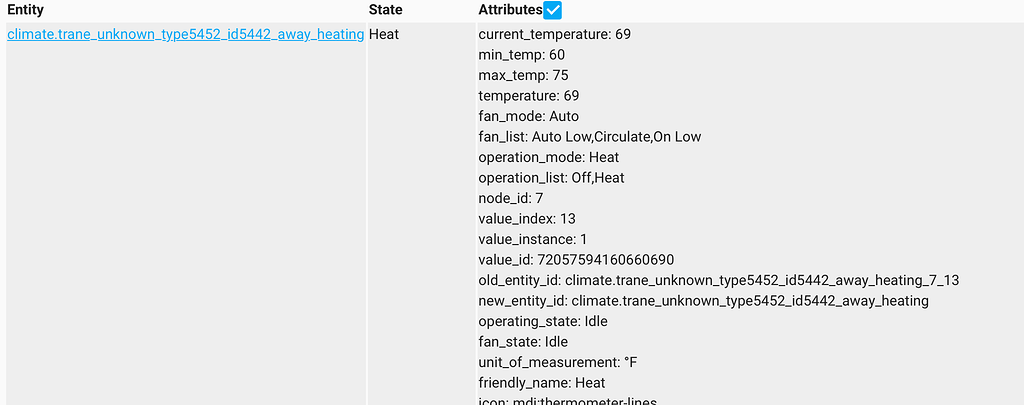
Task: Click the max_temp: 75 attribute
Action: pos(523,75)
